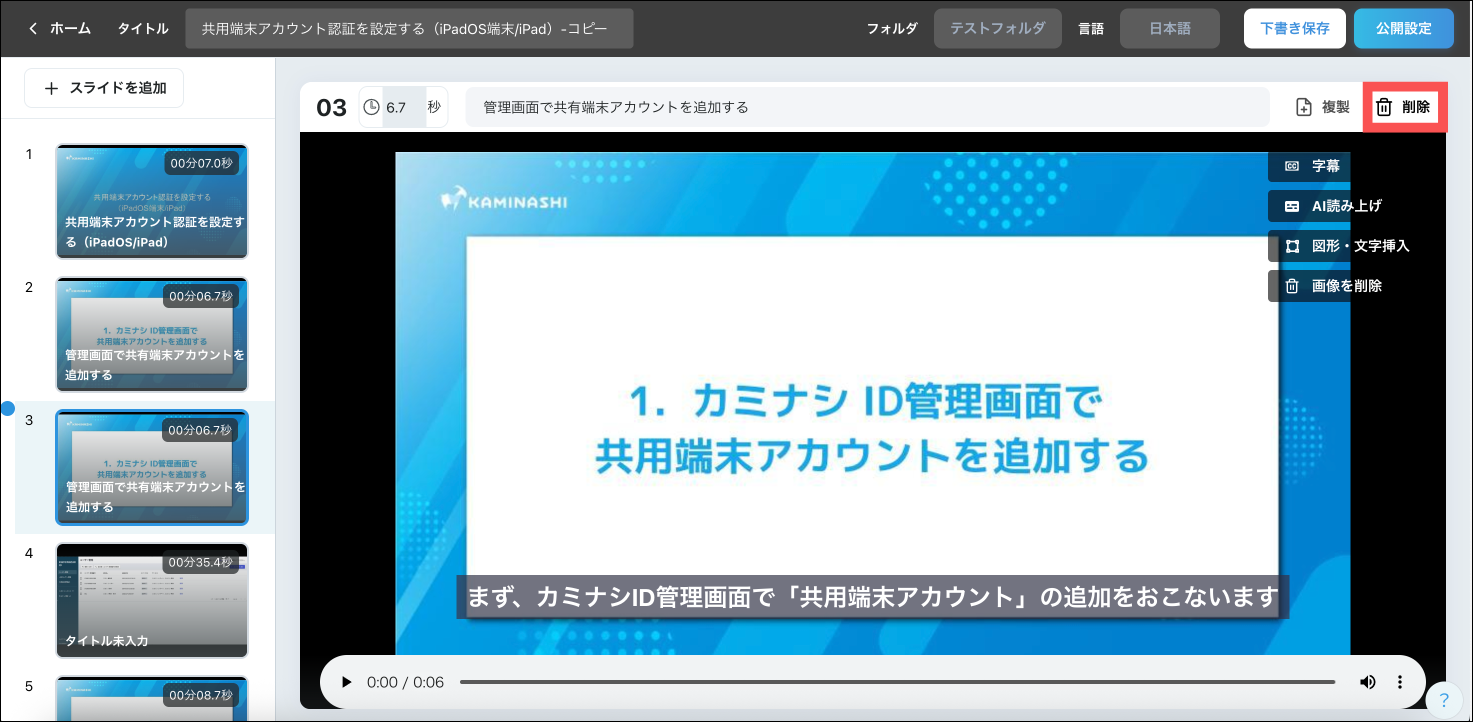
Task: Click スライドを追加 to add a slide
Action: point(104,88)
